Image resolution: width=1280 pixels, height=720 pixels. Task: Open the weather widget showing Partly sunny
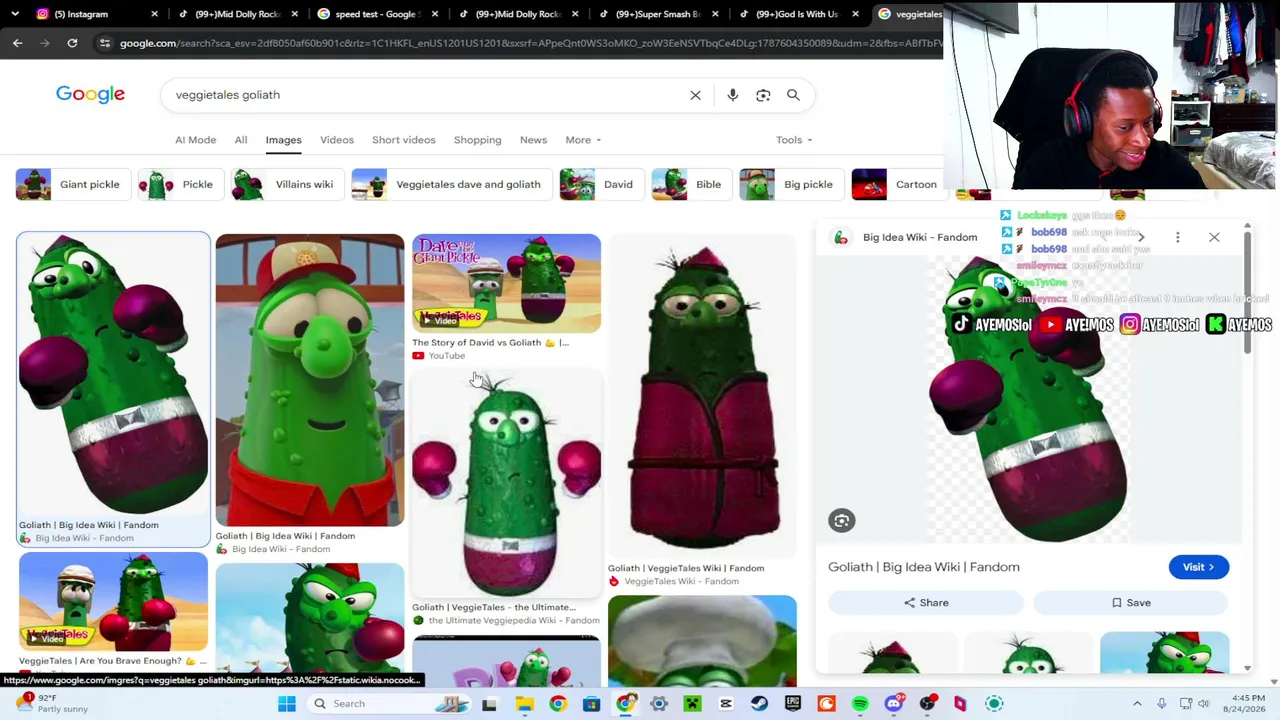click(52, 704)
